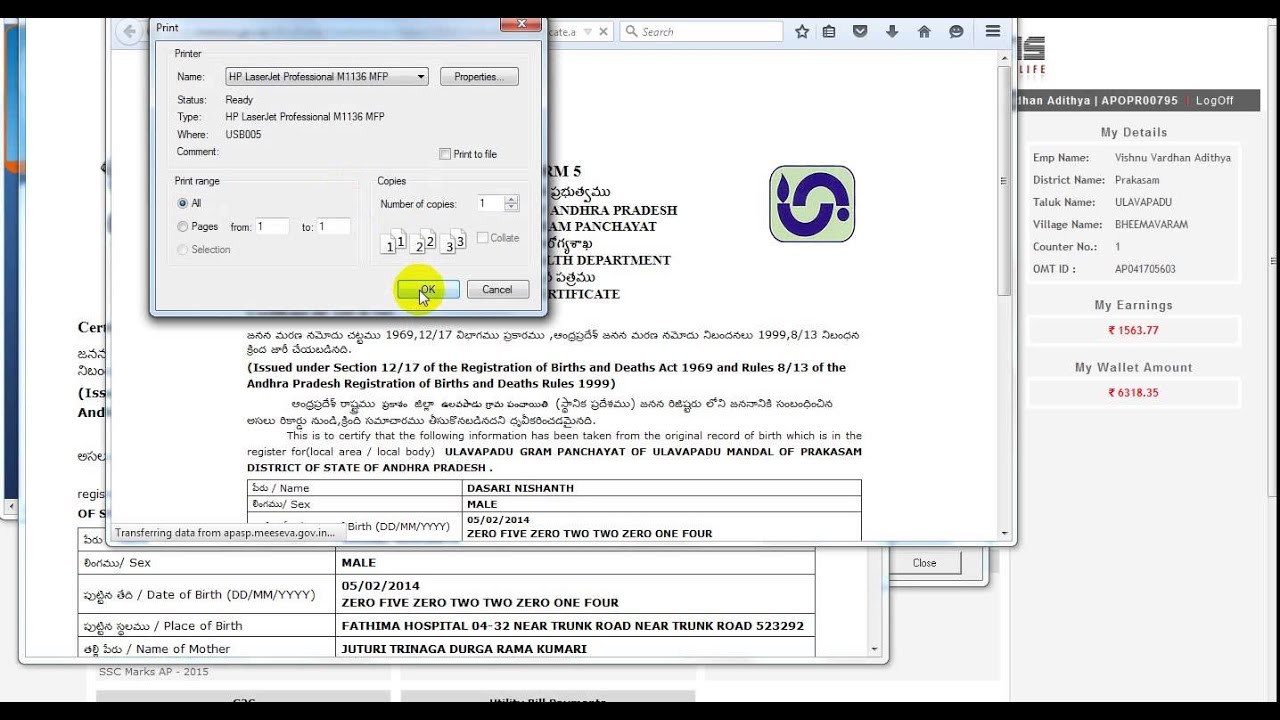Click the Close button in the background window
1280x720 pixels.
click(924, 563)
